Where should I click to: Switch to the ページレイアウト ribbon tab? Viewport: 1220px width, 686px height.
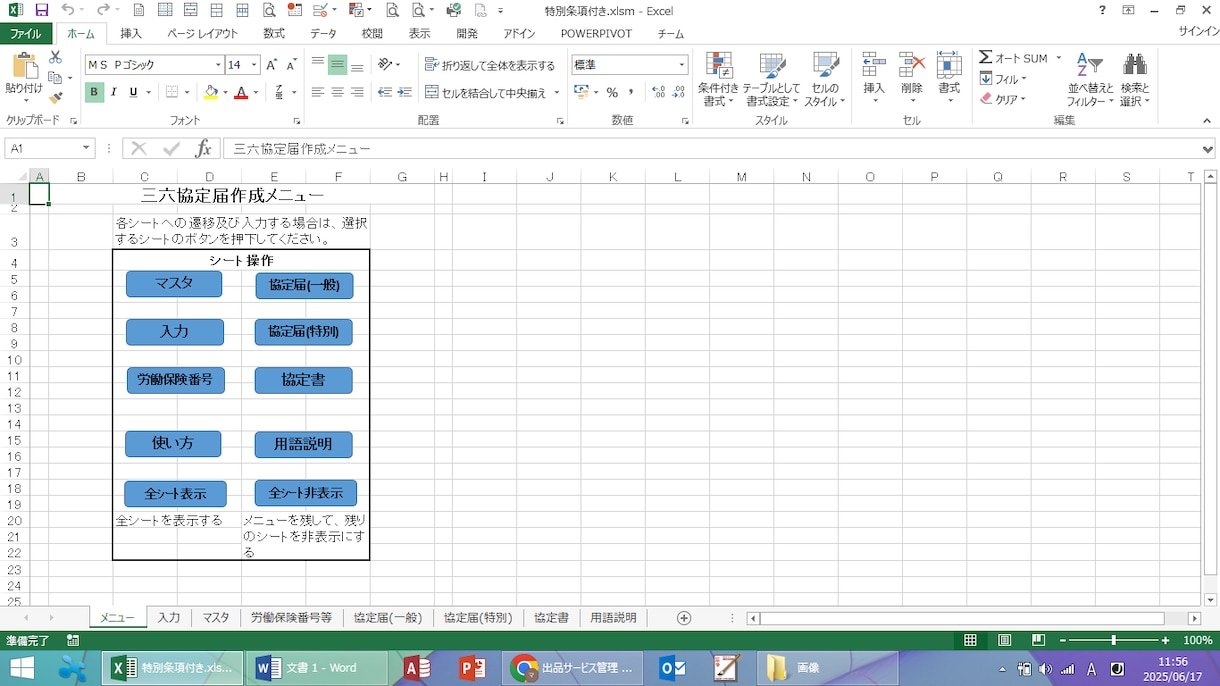click(x=202, y=33)
